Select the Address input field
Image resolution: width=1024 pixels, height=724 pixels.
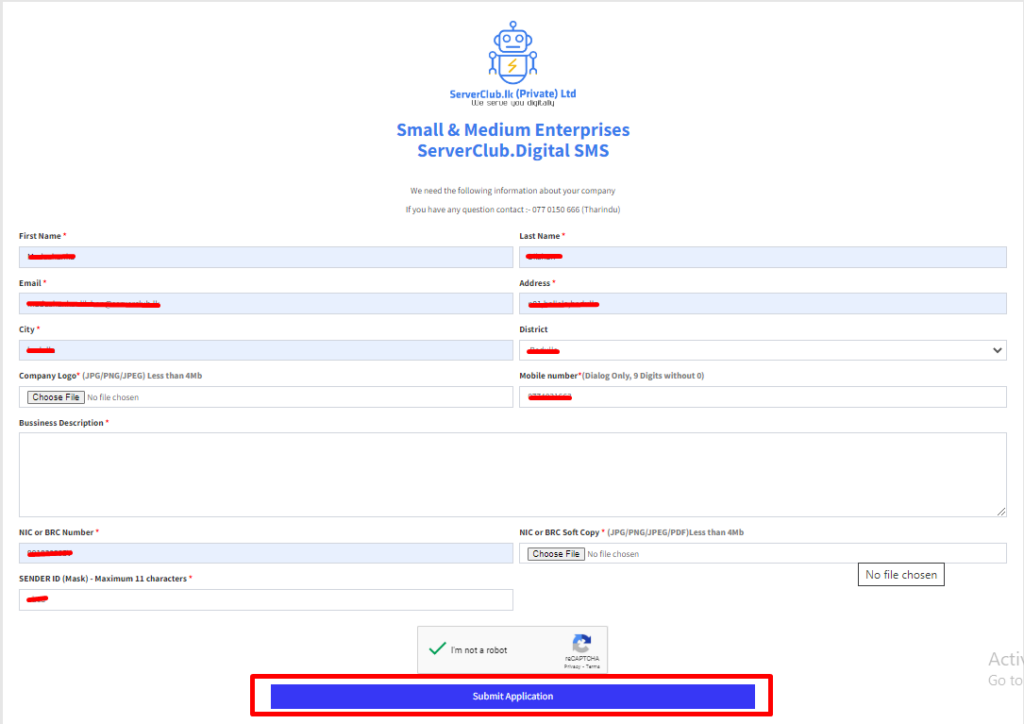click(x=762, y=303)
